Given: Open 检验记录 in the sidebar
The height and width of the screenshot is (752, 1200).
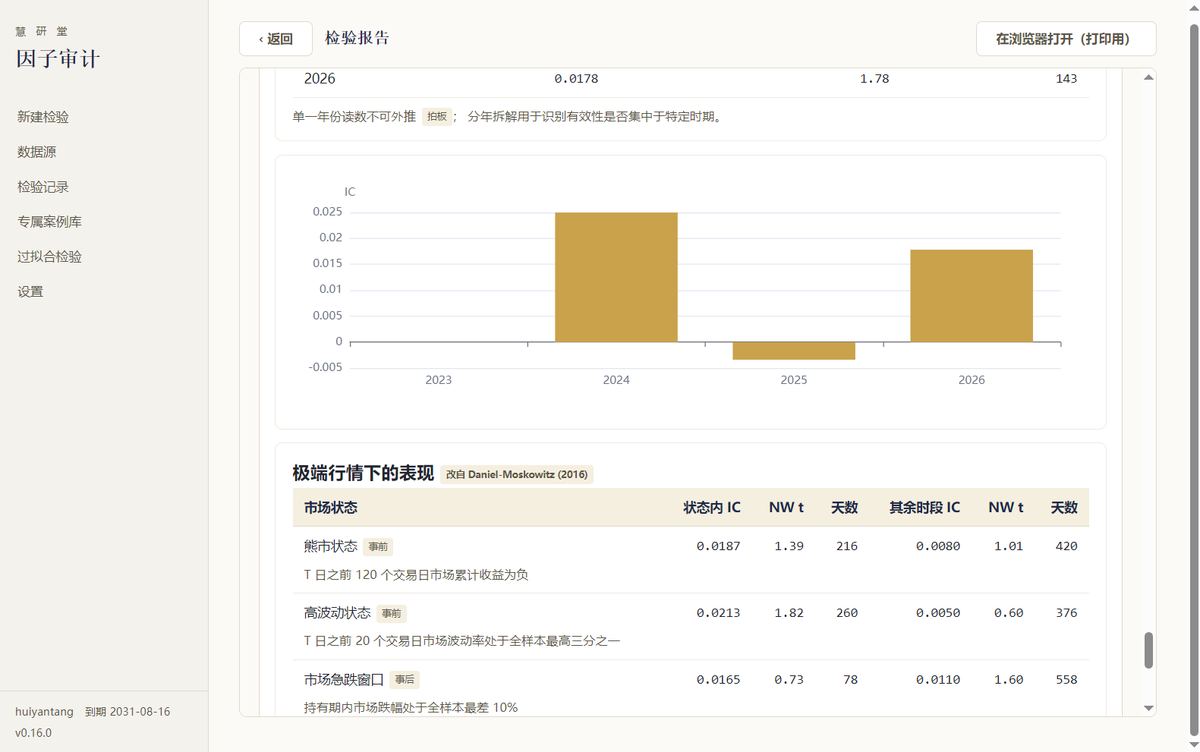Looking at the screenshot, I should click(43, 187).
